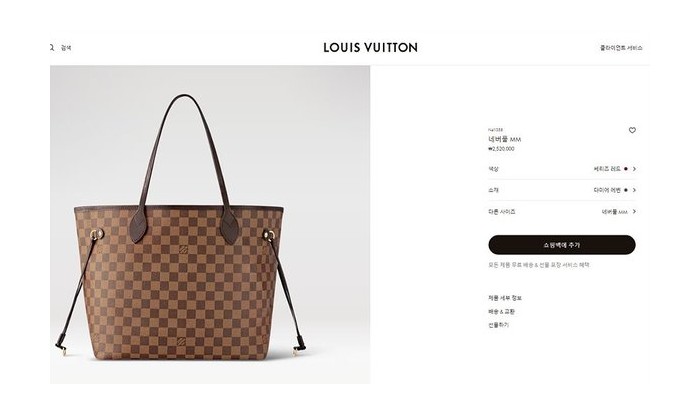Open 제품 세부 정보 product details

505,298
